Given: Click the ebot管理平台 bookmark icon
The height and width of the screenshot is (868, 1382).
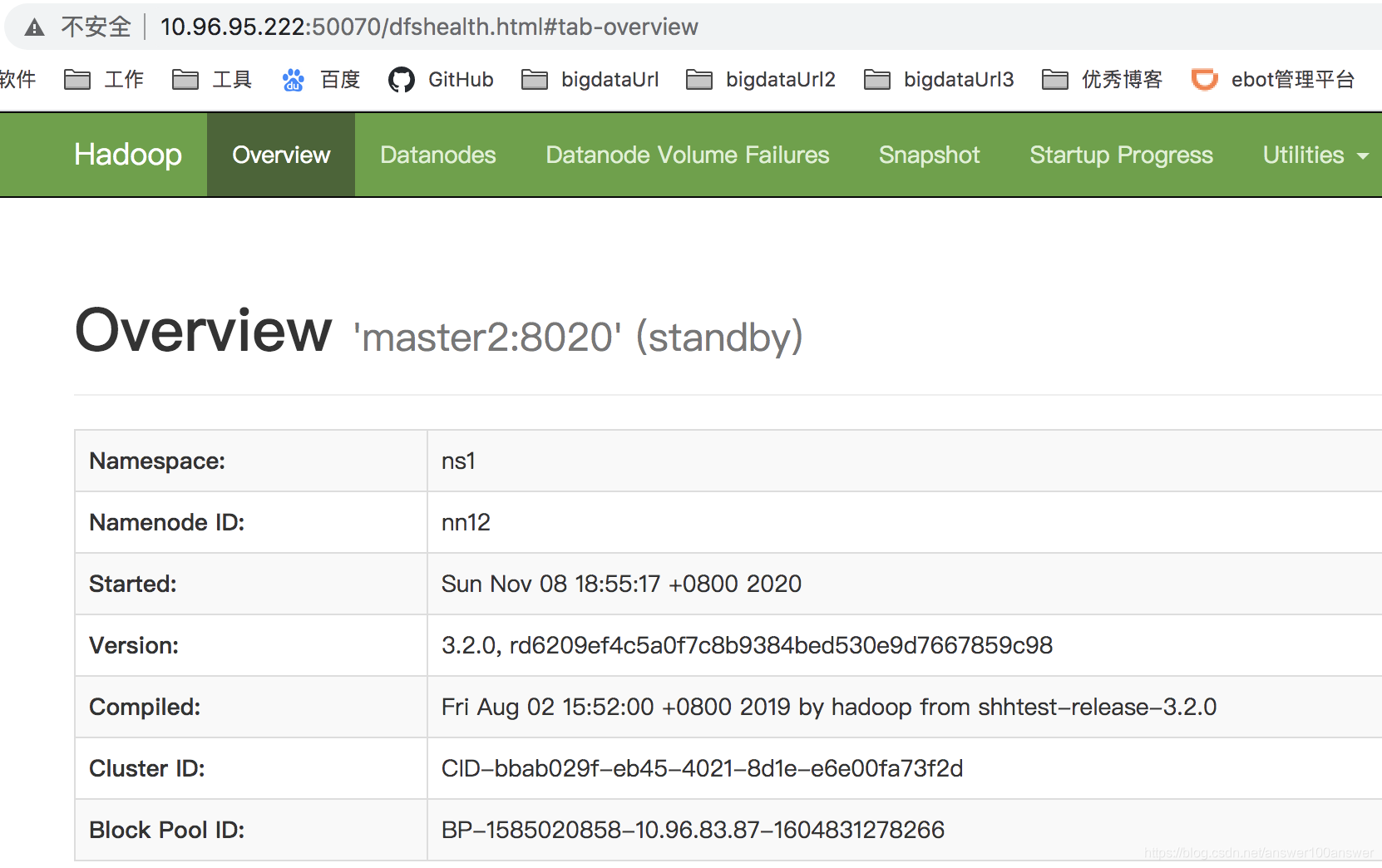Looking at the screenshot, I should 1205,80.
